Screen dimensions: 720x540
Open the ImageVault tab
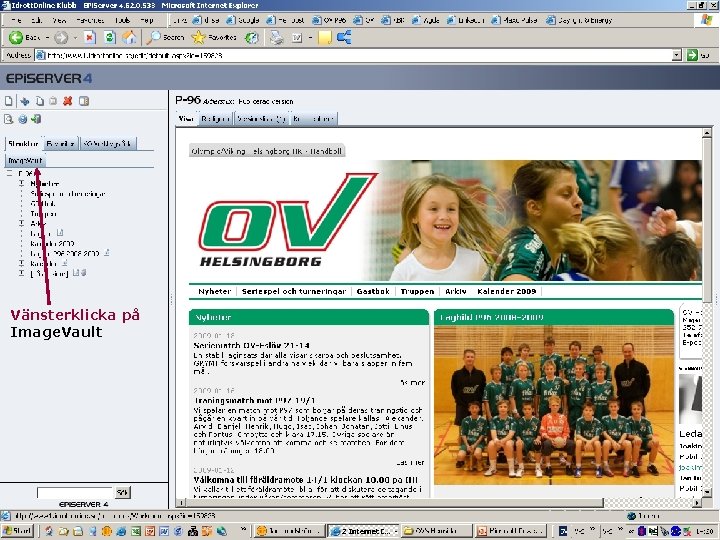click(x=25, y=161)
